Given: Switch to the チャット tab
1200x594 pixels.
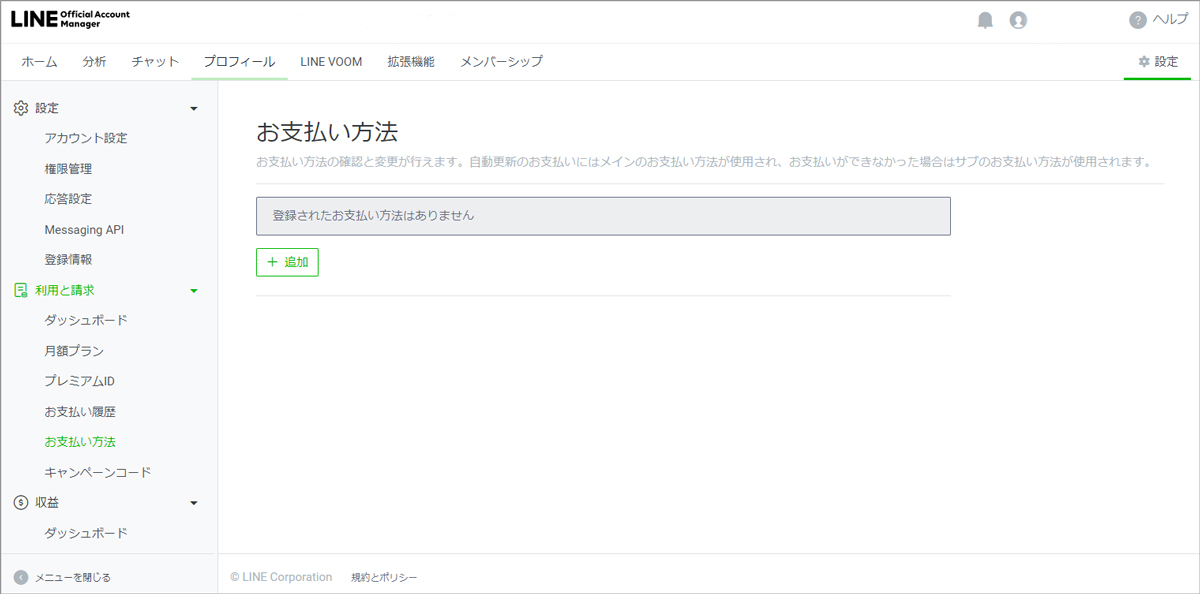Looking at the screenshot, I should click(155, 62).
